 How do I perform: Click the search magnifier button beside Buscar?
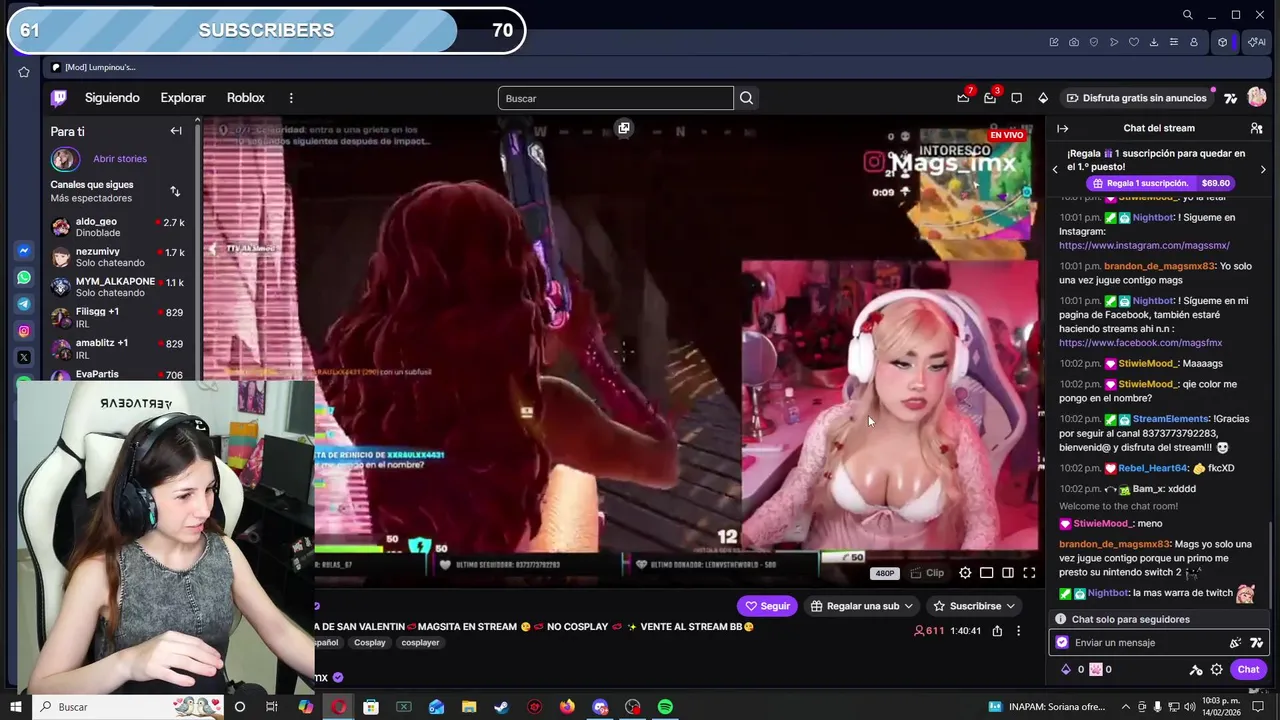point(746,98)
